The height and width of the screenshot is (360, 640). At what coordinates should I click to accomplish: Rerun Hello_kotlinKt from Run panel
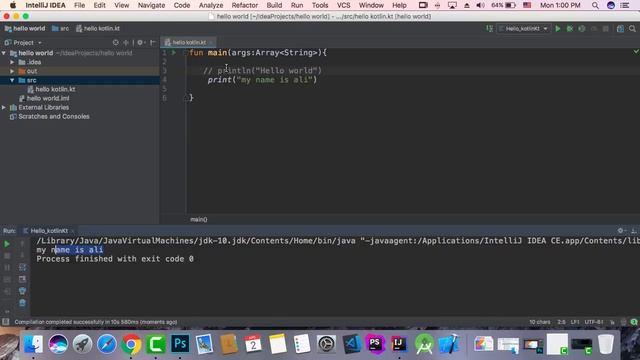pyautogui.click(x=7, y=244)
